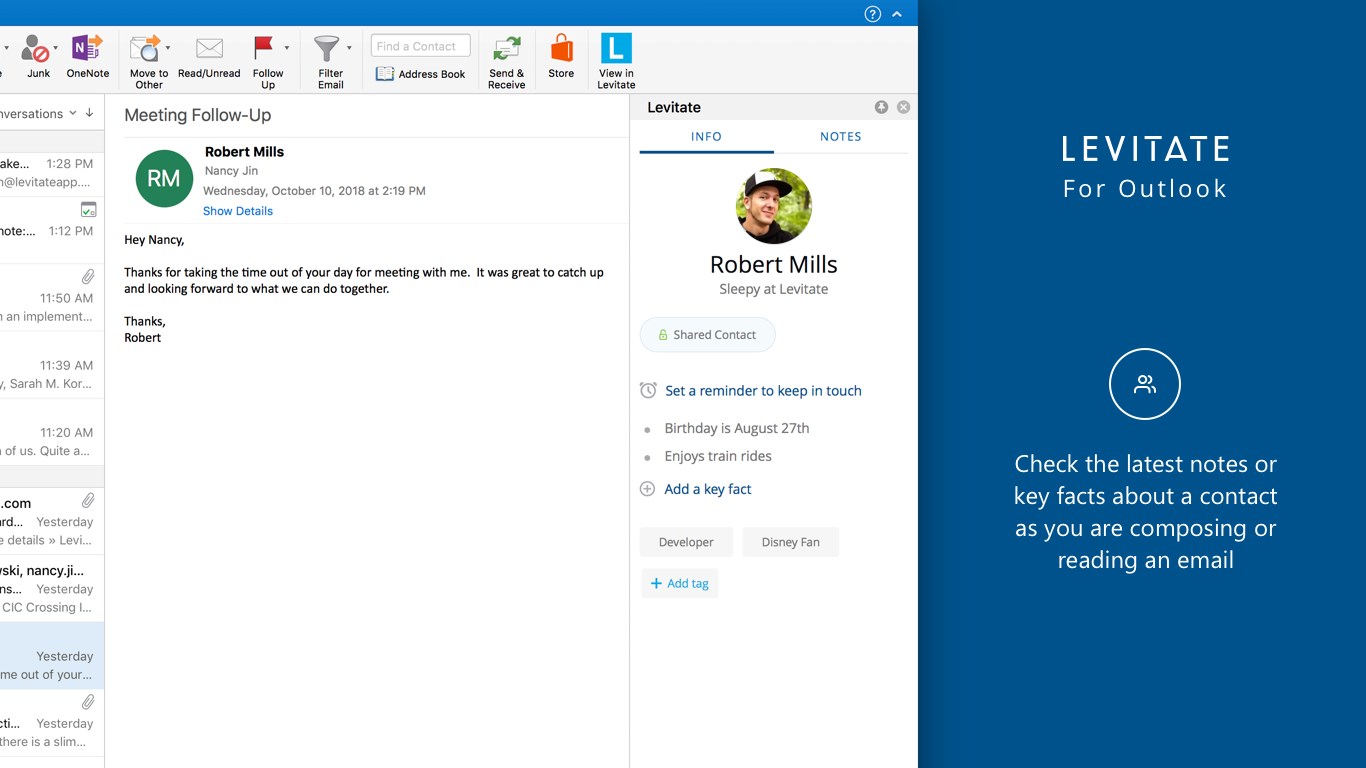Switch to the NOTES tab

[x=841, y=137]
